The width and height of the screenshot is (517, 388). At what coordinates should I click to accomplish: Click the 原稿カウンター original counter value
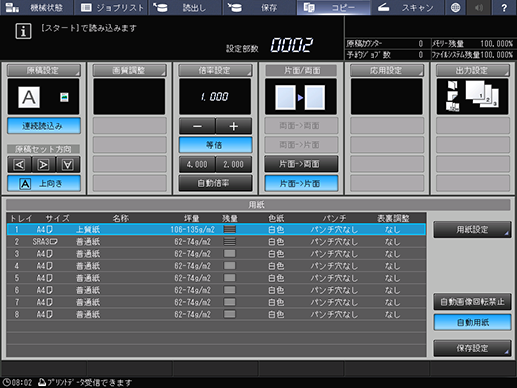point(421,44)
